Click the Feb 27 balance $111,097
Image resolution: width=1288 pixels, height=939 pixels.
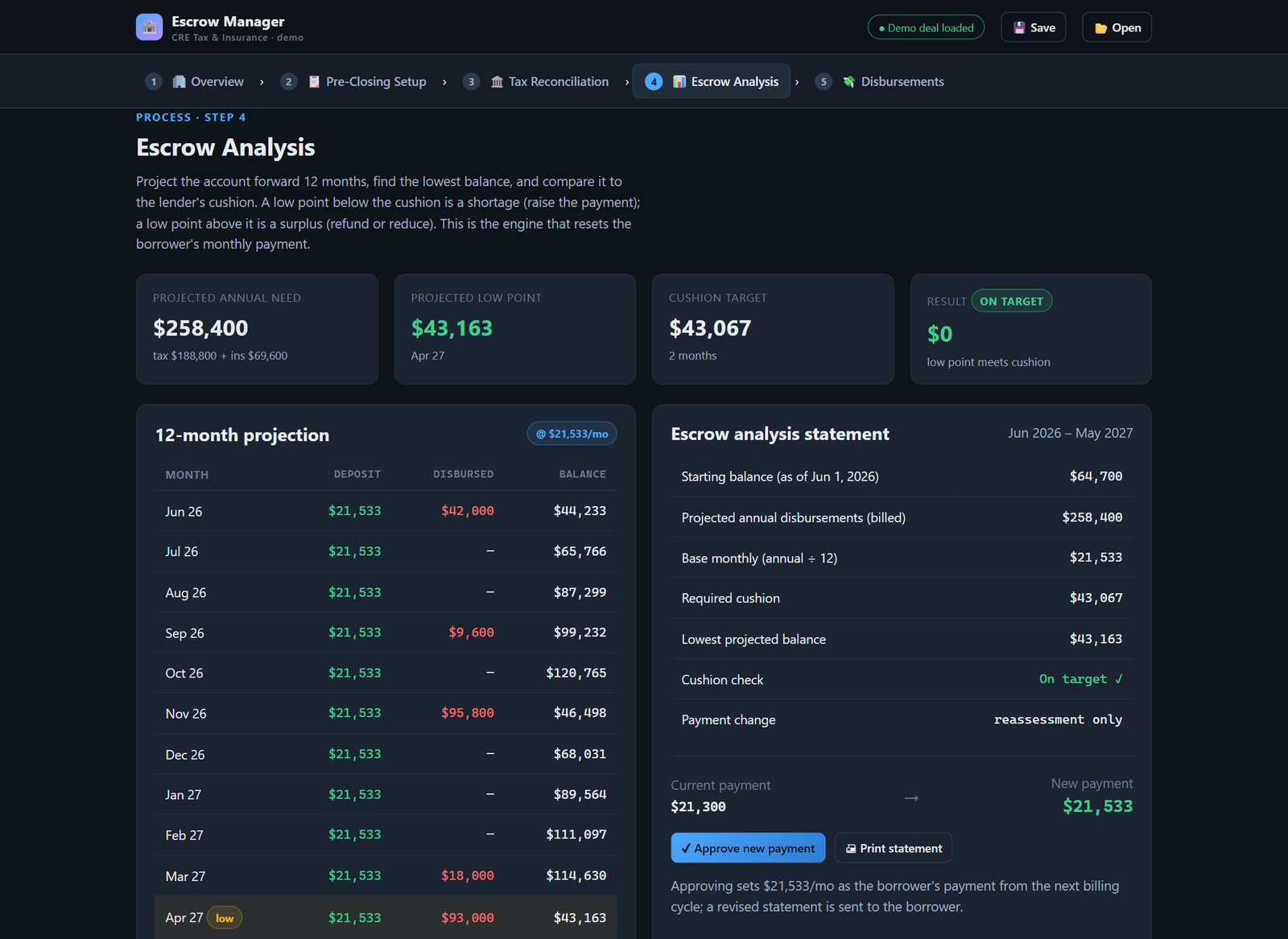[x=576, y=834]
